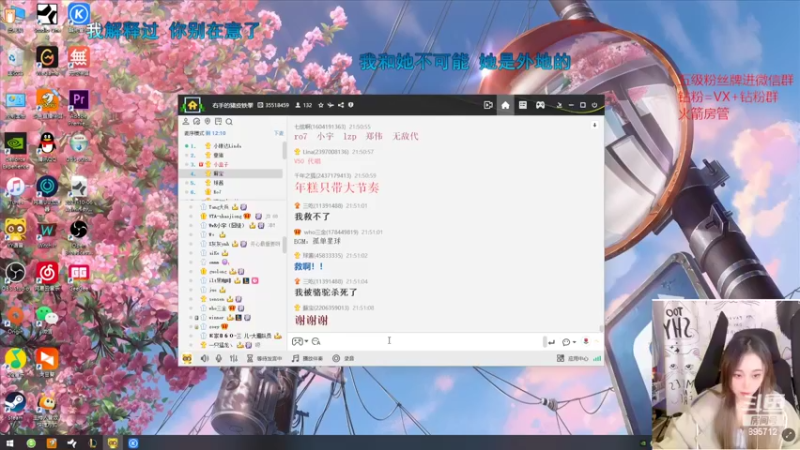Open the list panel tab icon
Screen dimensions: 800x450
pyautogui.click(x=522, y=105)
